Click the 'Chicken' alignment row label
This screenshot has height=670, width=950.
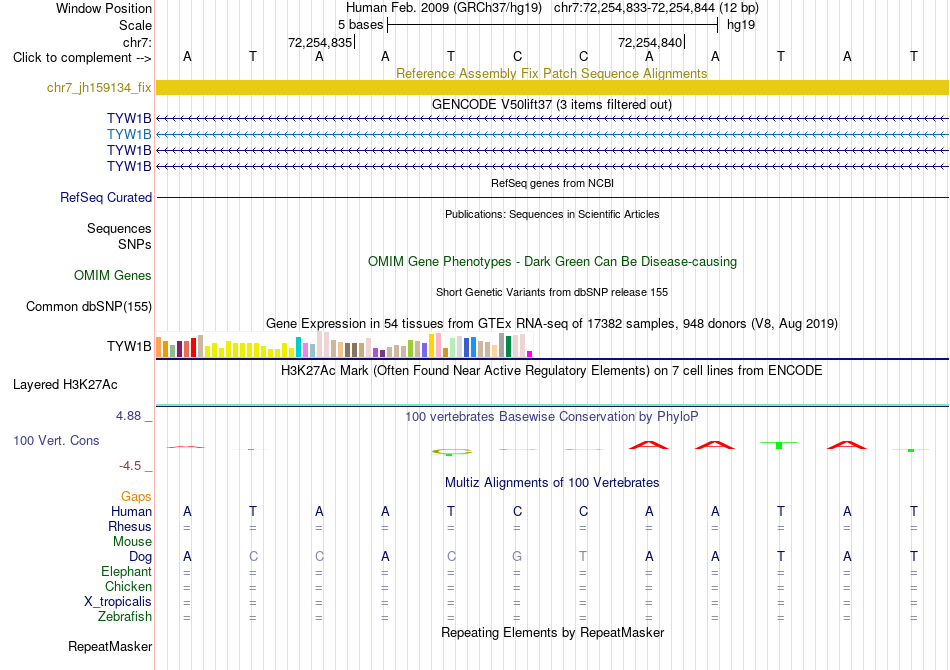point(128,586)
